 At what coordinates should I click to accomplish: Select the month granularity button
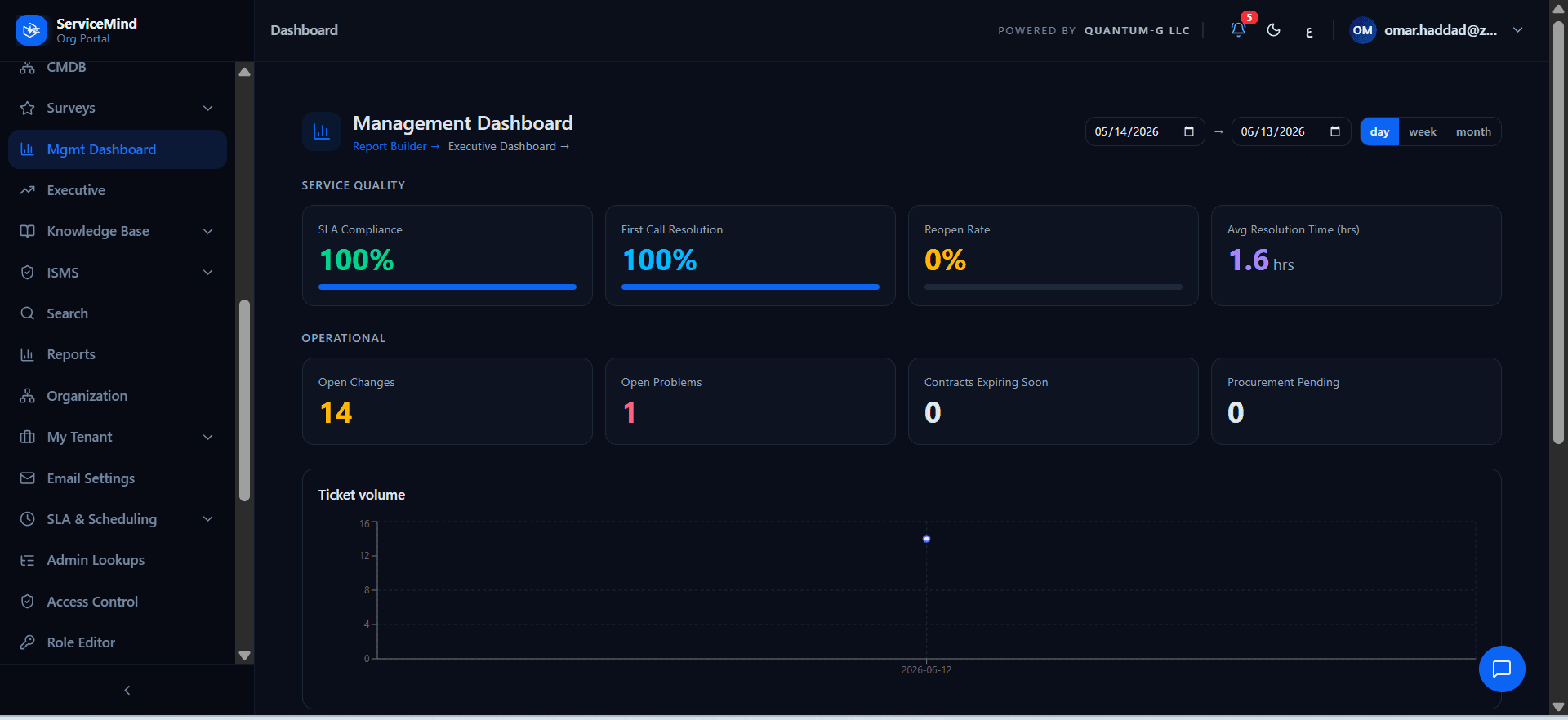pyautogui.click(x=1473, y=131)
